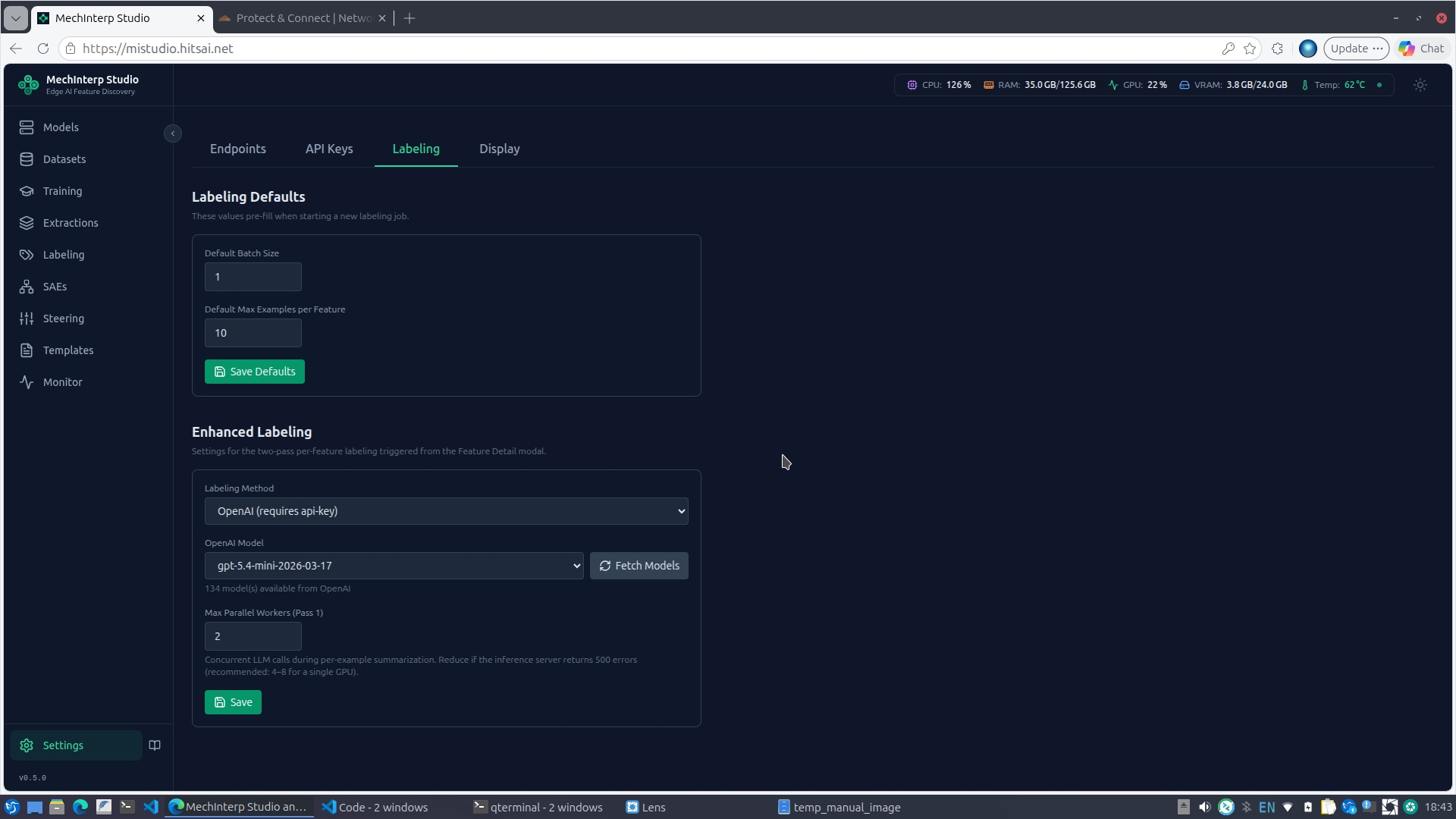Open MechInterp Studio taskbar entry

239,808
